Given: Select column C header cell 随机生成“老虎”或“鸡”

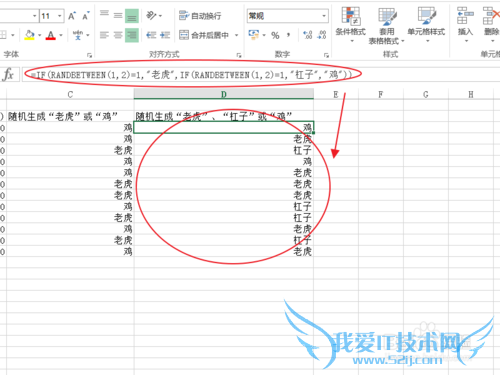Looking at the screenshot, I should (x=70, y=116).
